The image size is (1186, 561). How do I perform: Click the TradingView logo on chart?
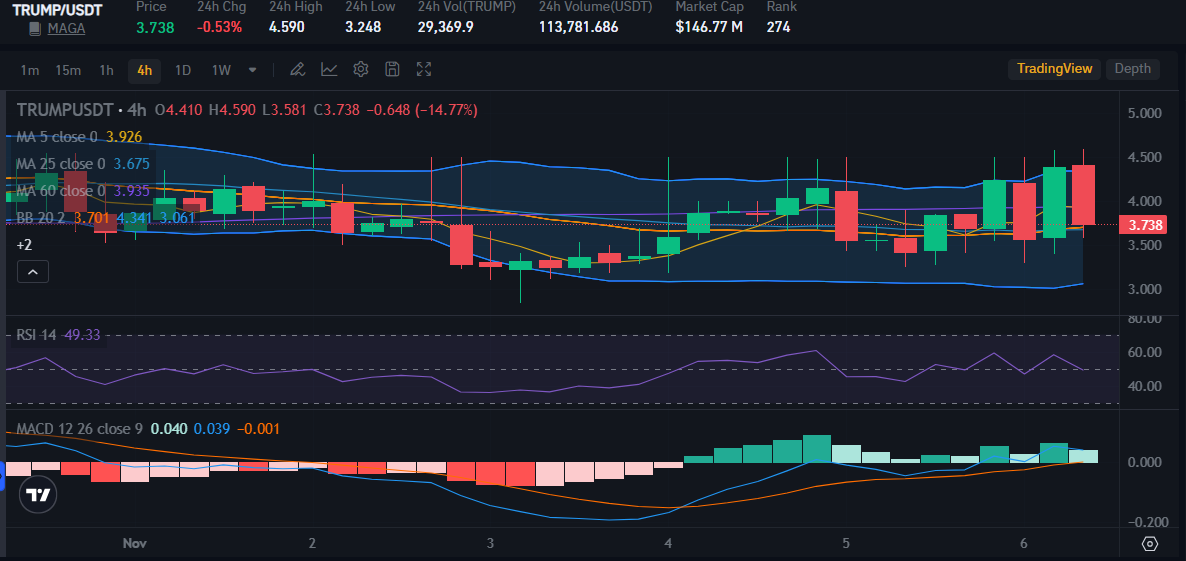[x=38, y=495]
